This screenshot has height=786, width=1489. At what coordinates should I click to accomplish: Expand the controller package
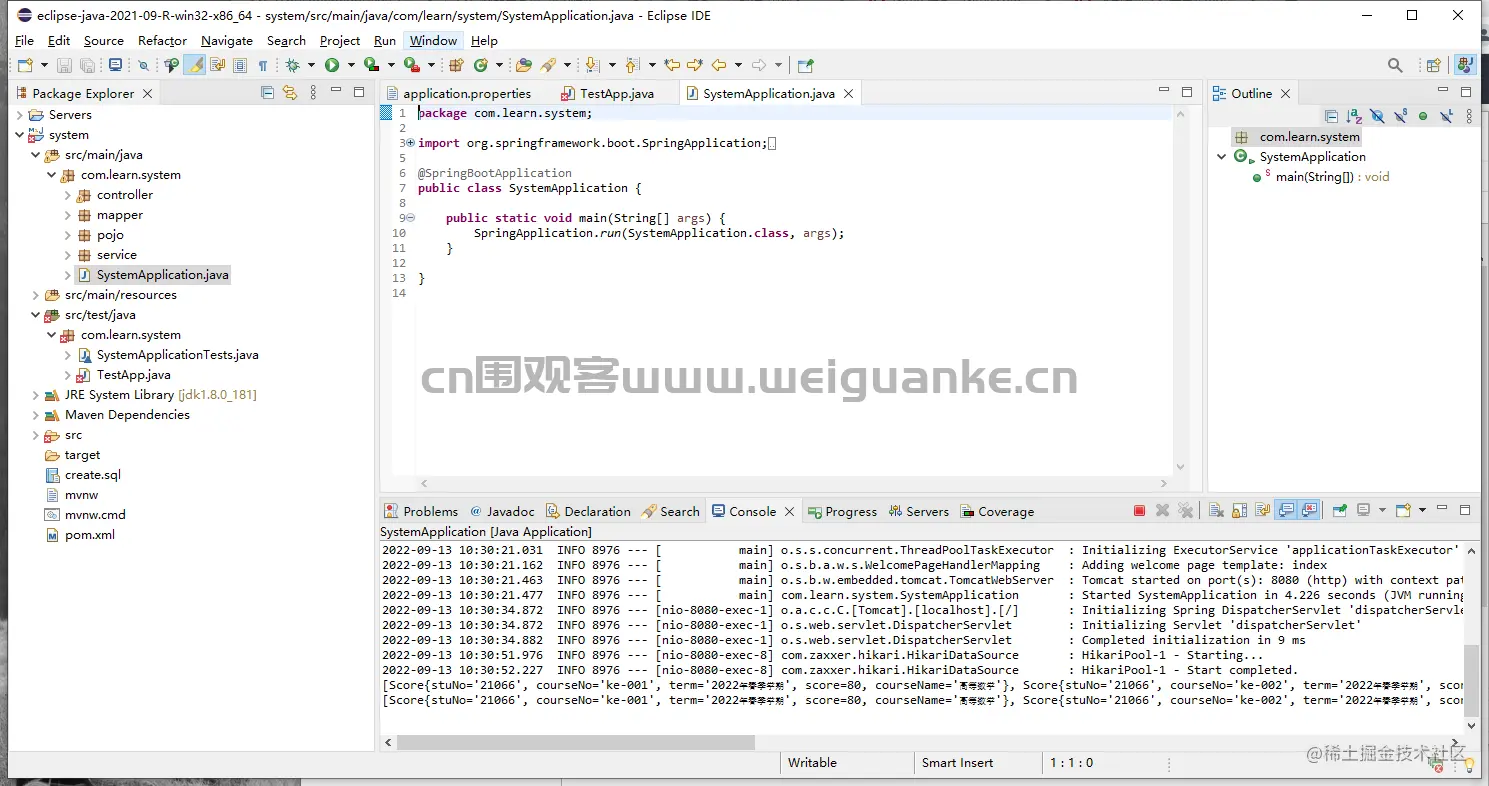[x=67, y=195]
